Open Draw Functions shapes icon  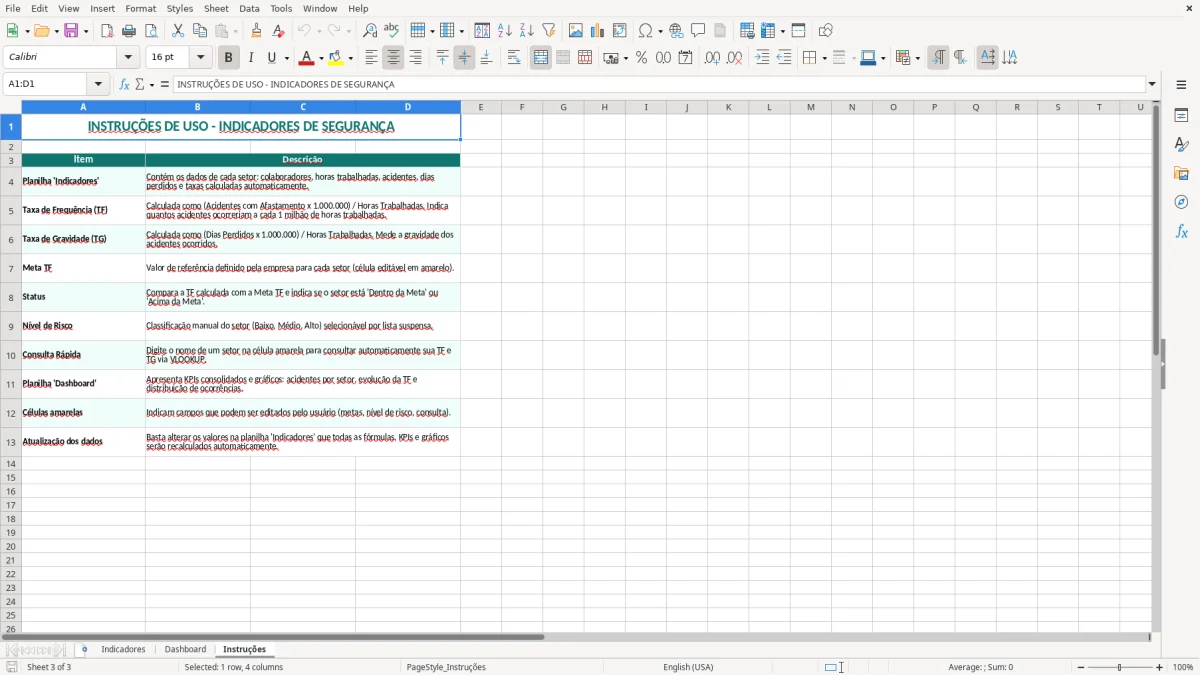click(x=826, y=31)
